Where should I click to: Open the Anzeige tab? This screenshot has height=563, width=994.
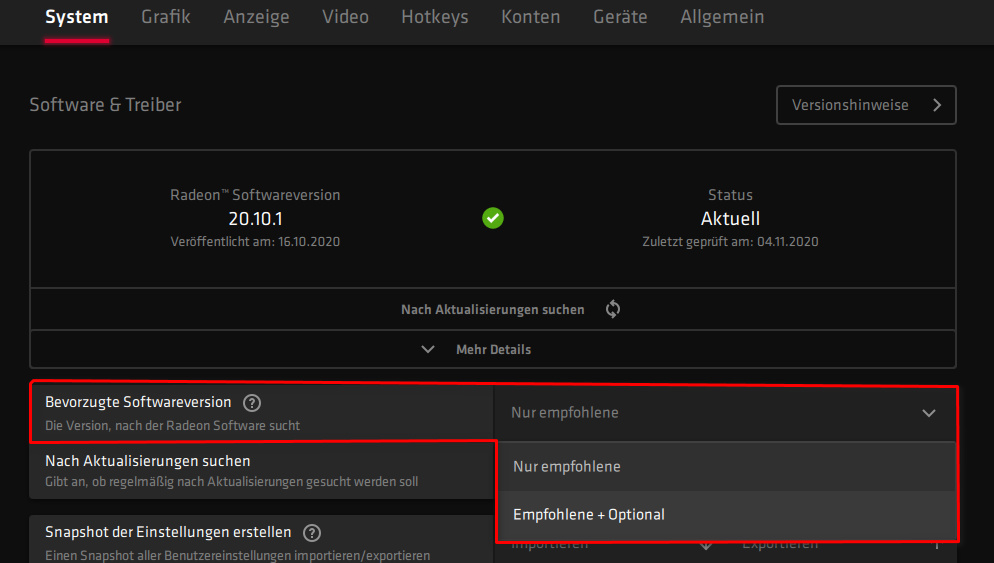[256, 17]
